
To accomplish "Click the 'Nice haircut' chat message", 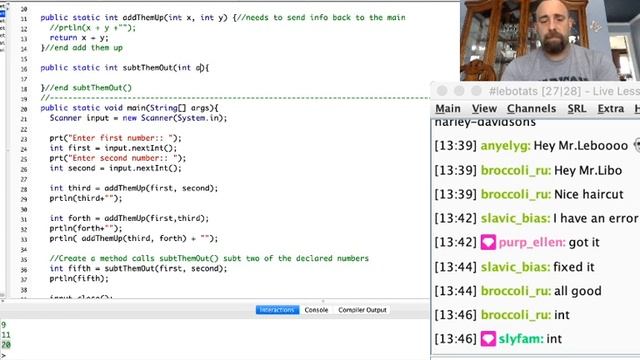I will pos(589,194).
